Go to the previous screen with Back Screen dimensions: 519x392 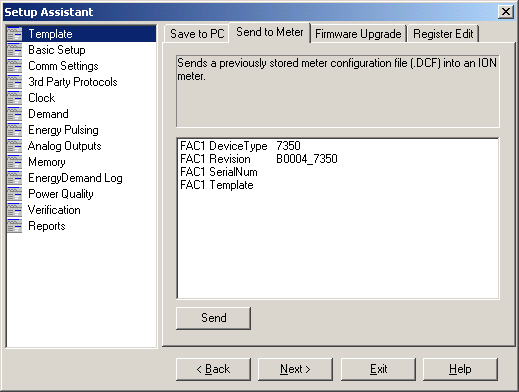(213, 369)
